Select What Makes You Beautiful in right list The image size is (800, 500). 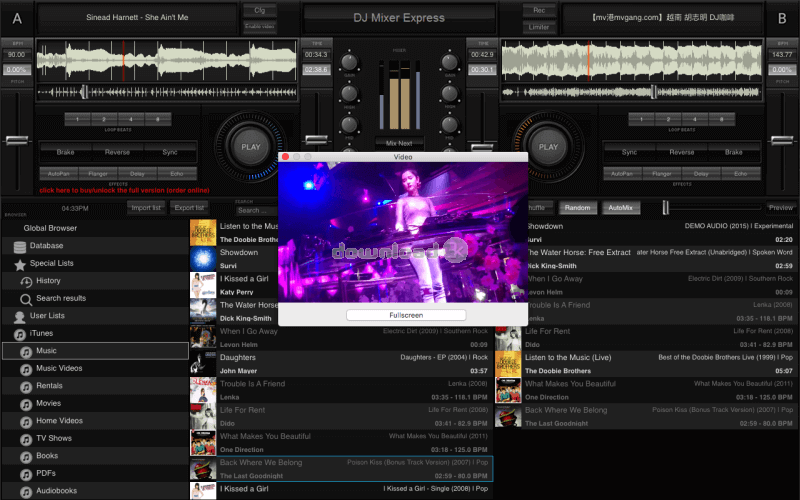coord(645,390)
